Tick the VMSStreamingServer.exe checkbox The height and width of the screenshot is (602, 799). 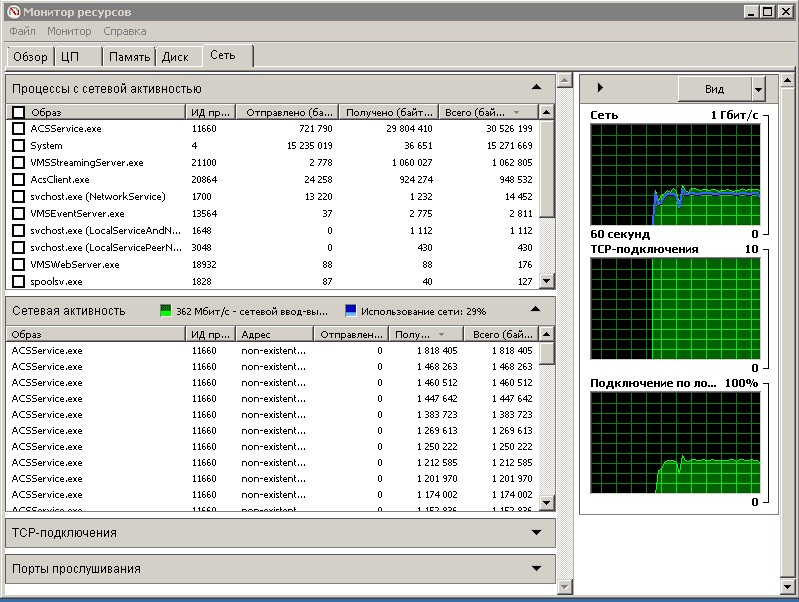(x=18, y=163)
